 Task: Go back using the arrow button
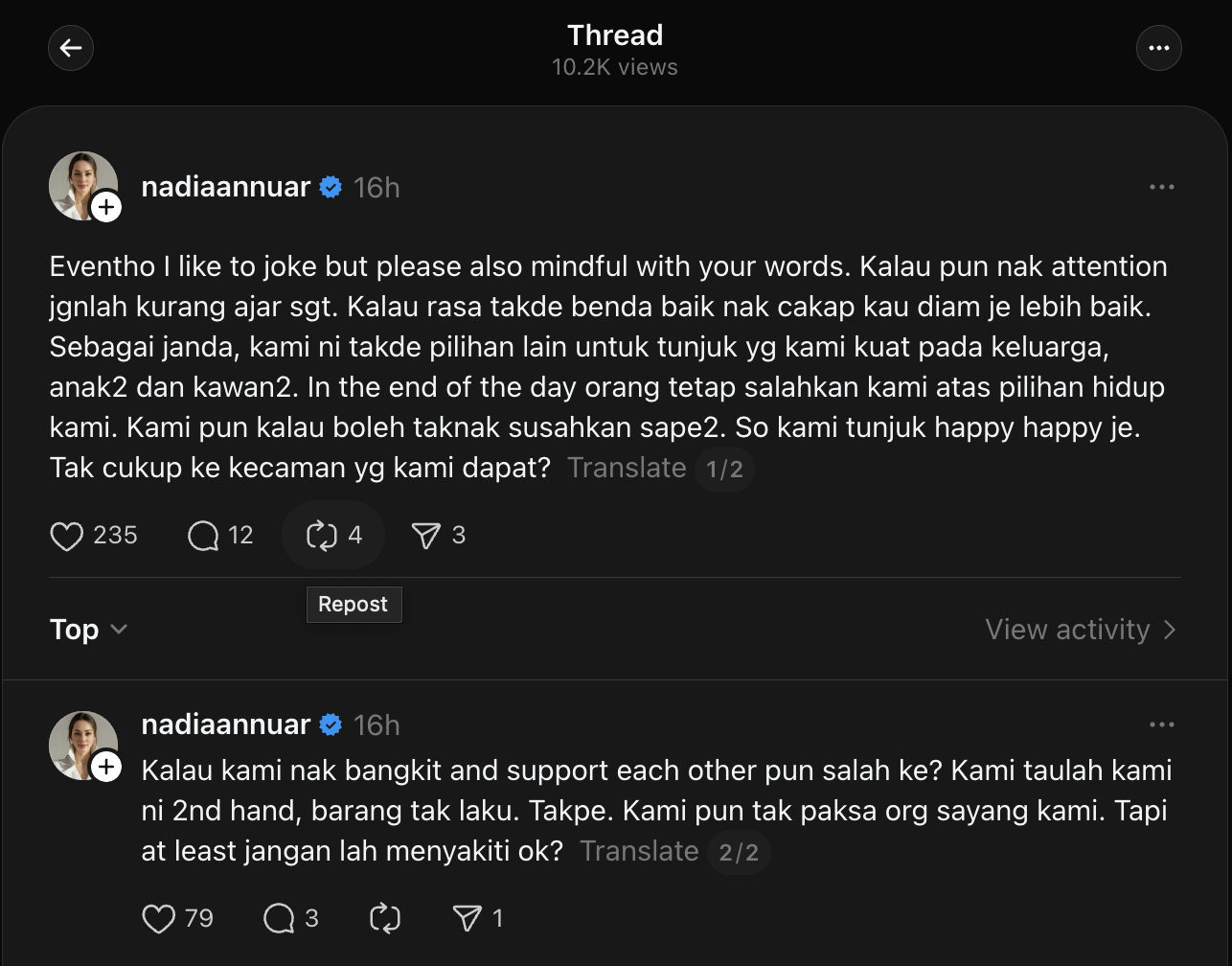71,48
